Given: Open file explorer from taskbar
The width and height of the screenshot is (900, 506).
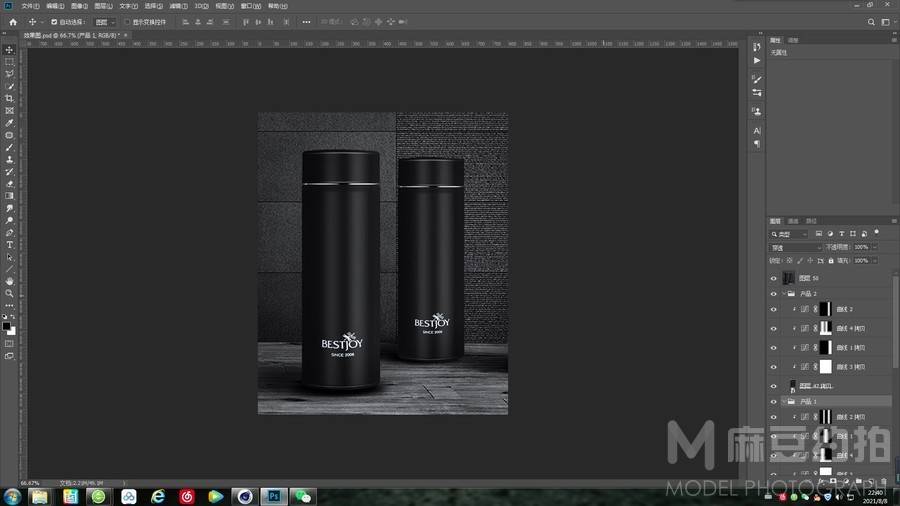Looking at the screenshot, I should (40, 496).
